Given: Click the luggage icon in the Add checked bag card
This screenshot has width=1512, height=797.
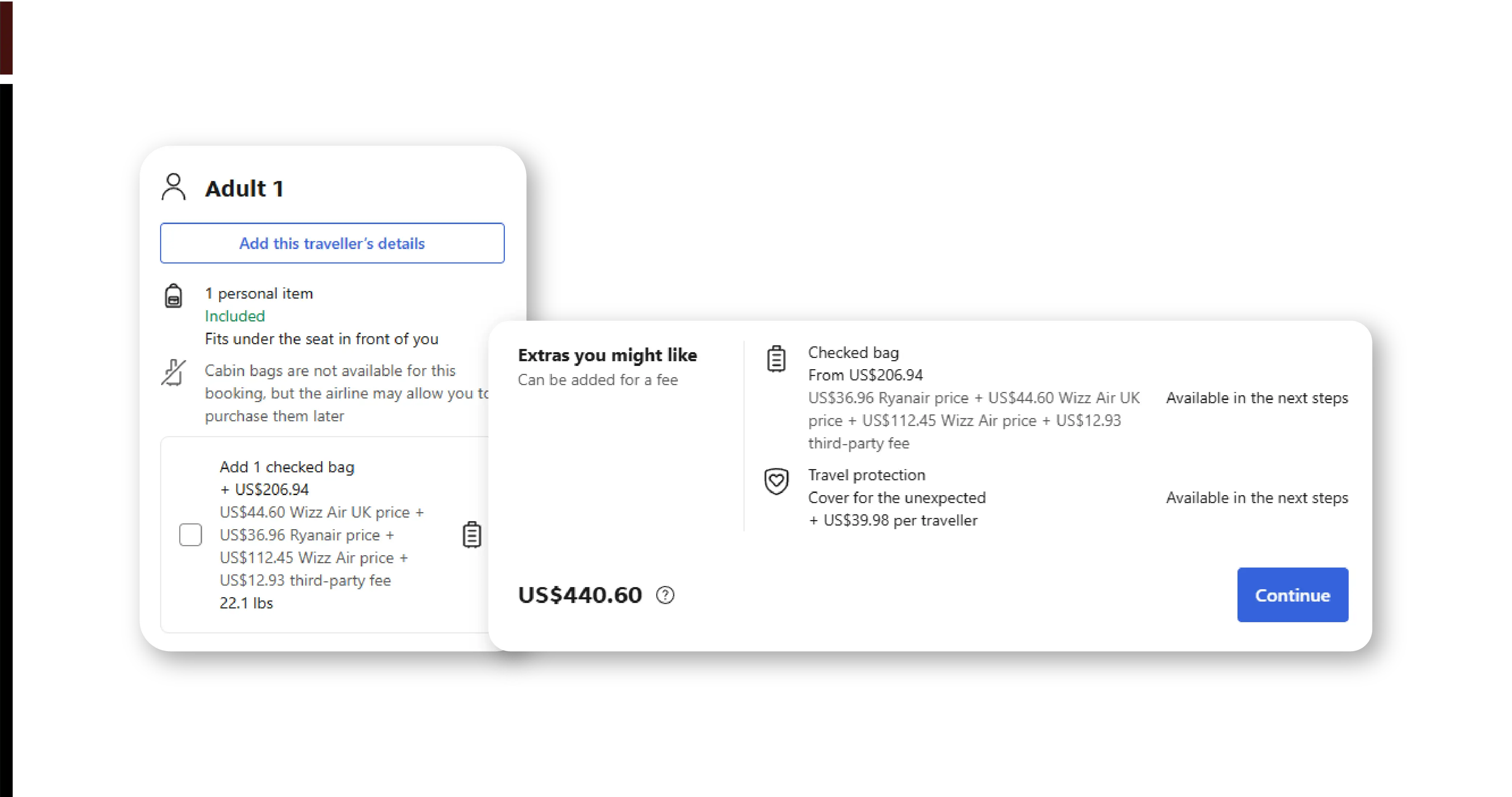Looking at the screenshot, I should pyautogui.click(x=471, y=534).
